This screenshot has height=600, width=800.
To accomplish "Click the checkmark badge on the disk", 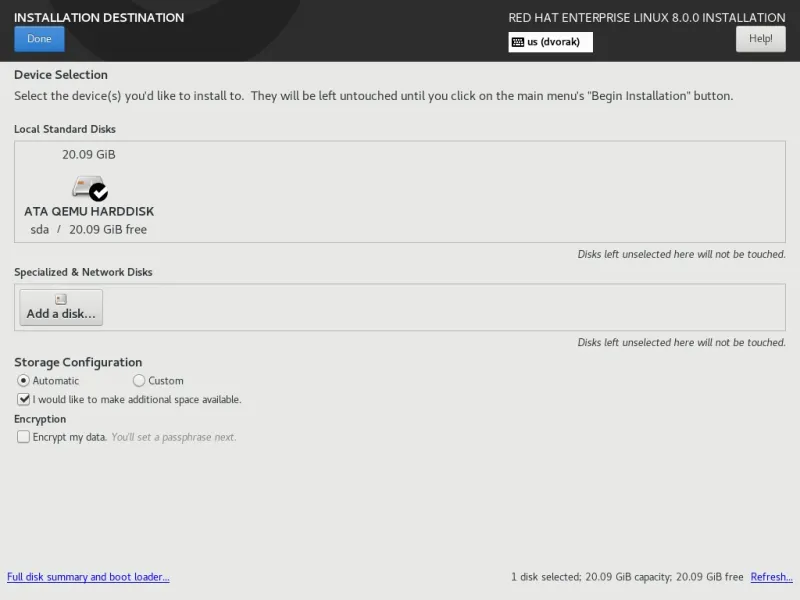I will (98, 191).
